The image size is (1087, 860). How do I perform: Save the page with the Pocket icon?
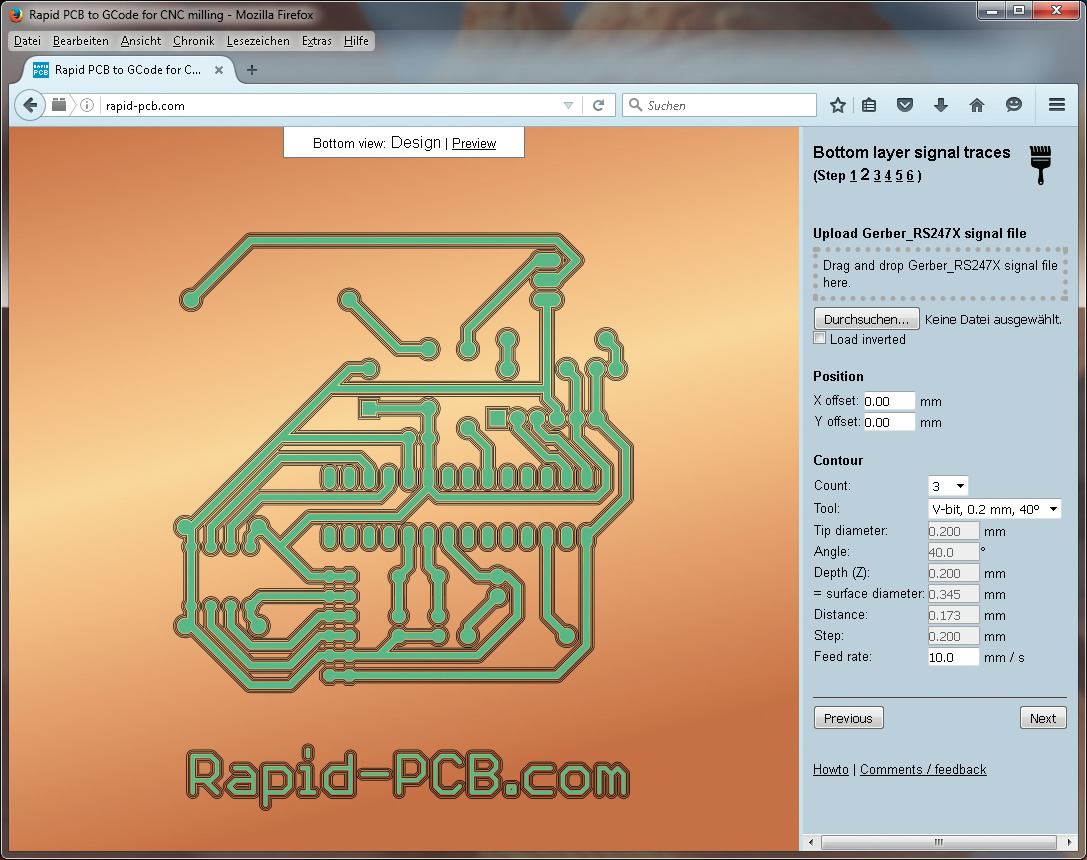point(905,105)
